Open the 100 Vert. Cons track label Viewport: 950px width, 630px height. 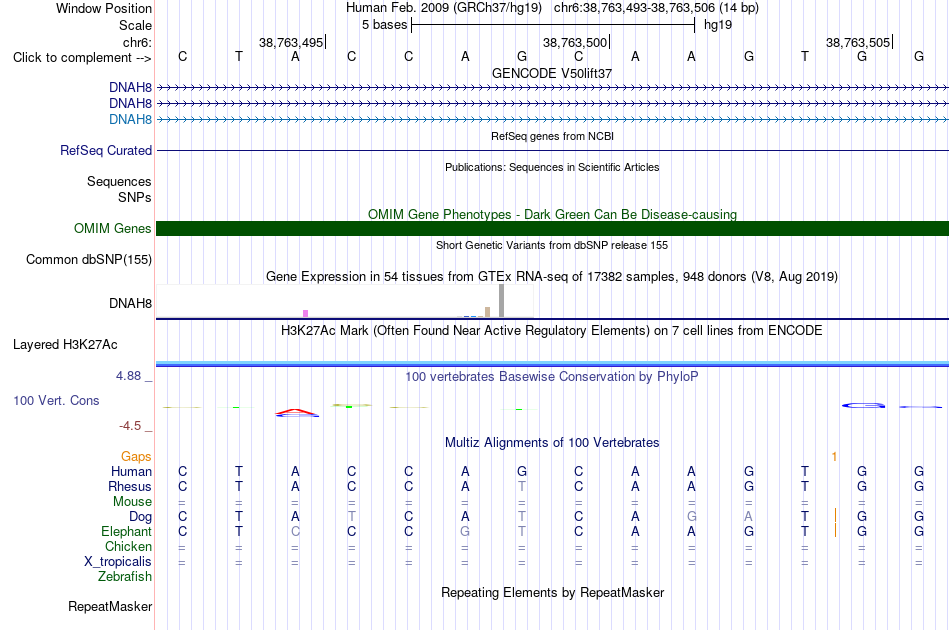click(56, 400)
